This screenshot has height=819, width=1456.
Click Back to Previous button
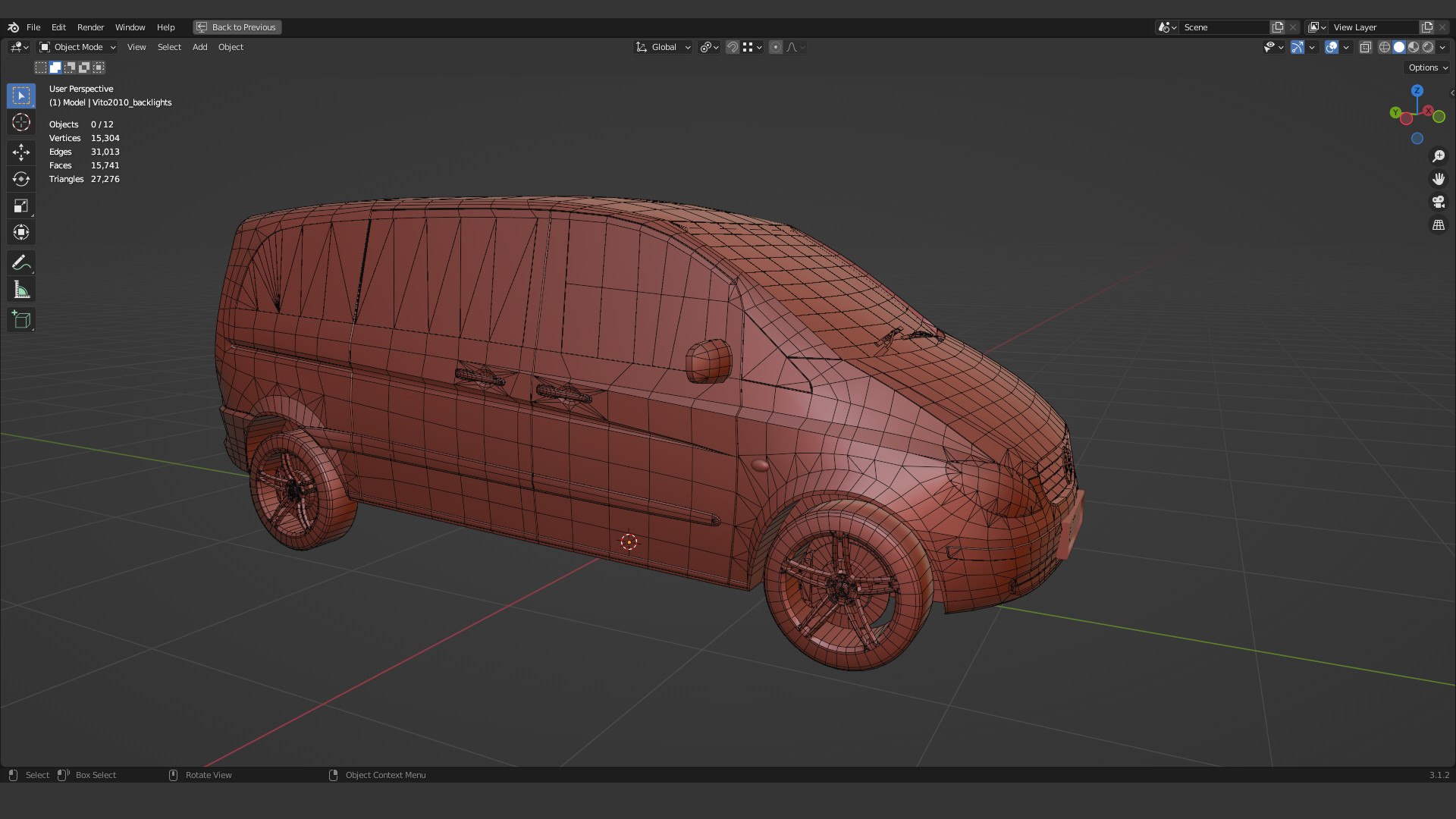237,27
